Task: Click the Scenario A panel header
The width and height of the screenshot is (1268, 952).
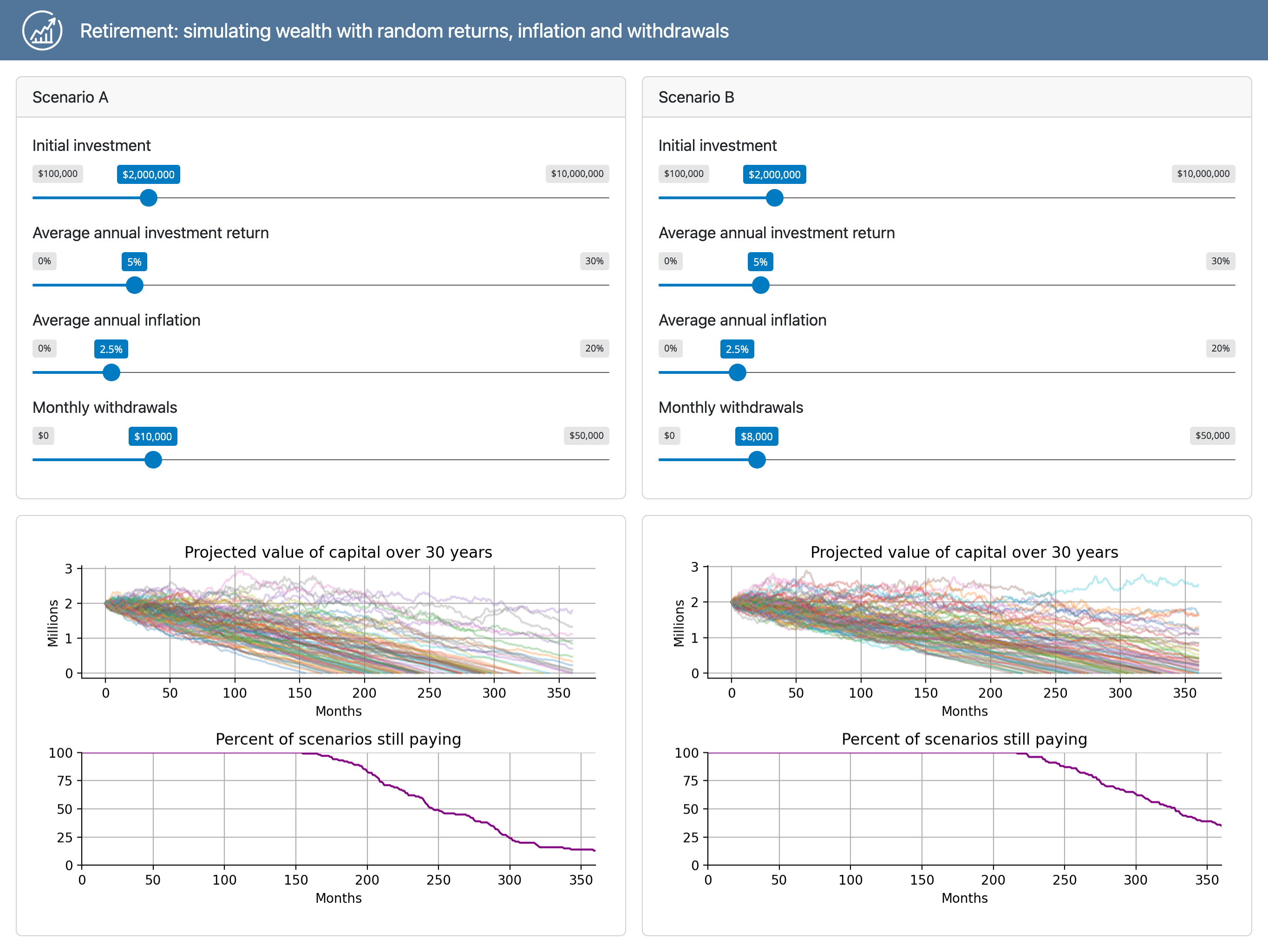Action: (320, 98)
